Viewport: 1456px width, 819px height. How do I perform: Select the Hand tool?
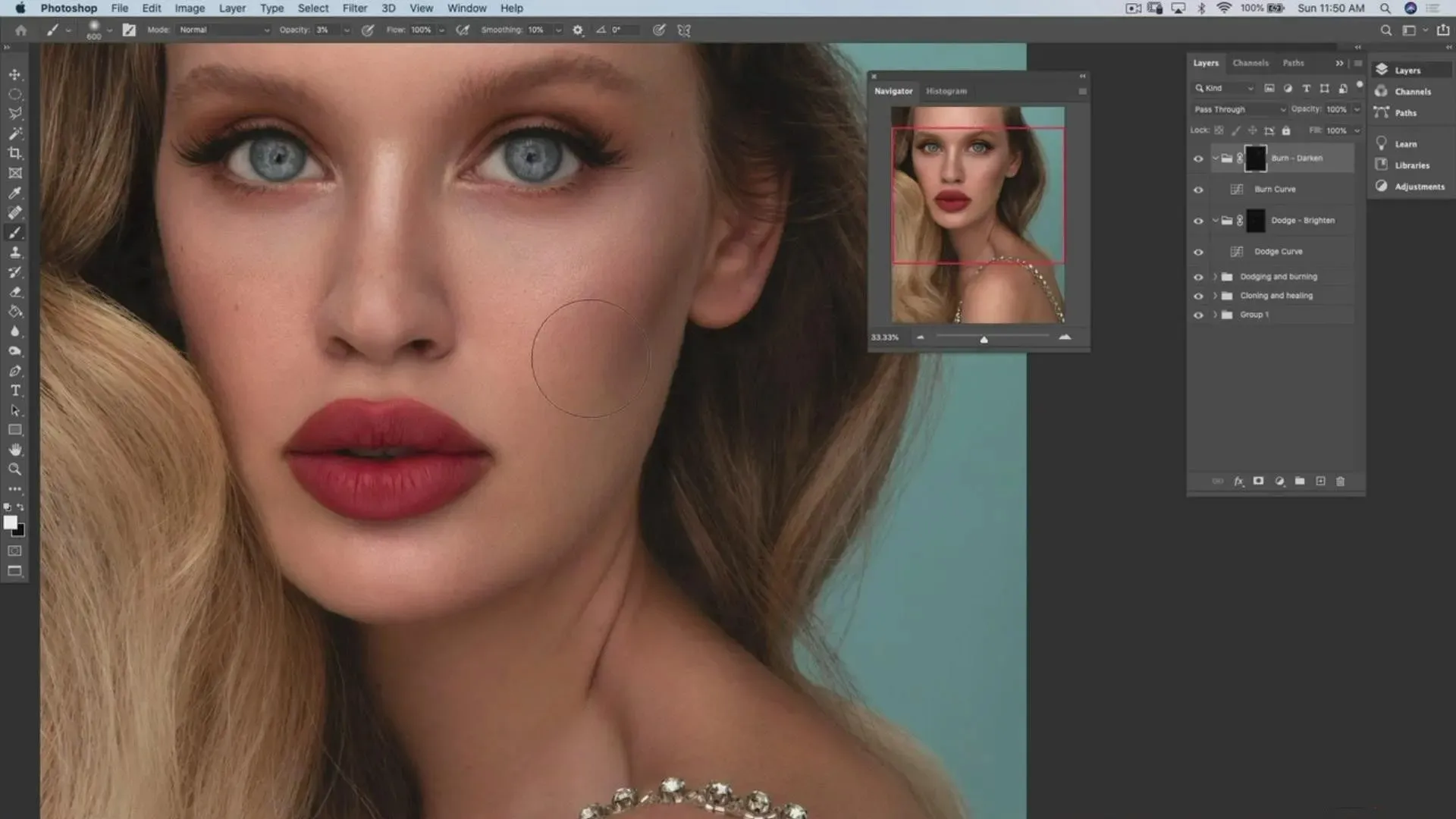[x=14, y=450]
